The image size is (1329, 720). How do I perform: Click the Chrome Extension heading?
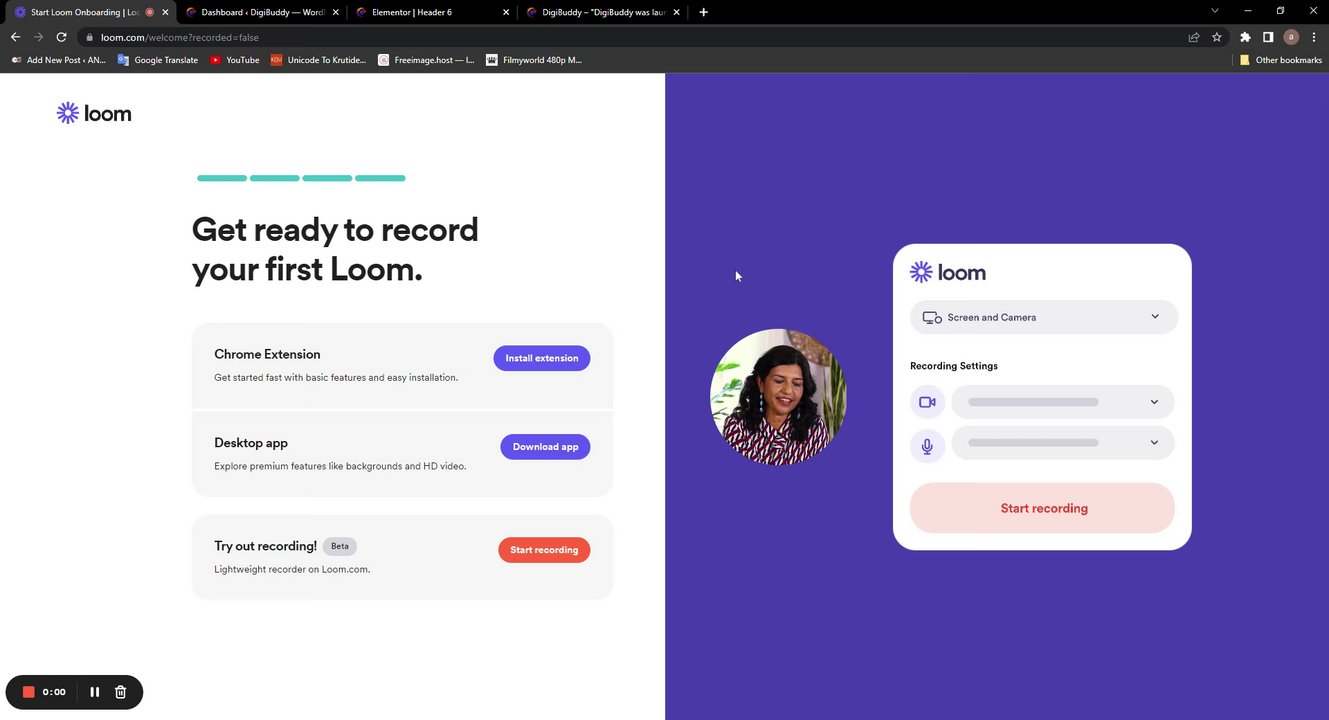pyautogui.click(x=267, y=354)
